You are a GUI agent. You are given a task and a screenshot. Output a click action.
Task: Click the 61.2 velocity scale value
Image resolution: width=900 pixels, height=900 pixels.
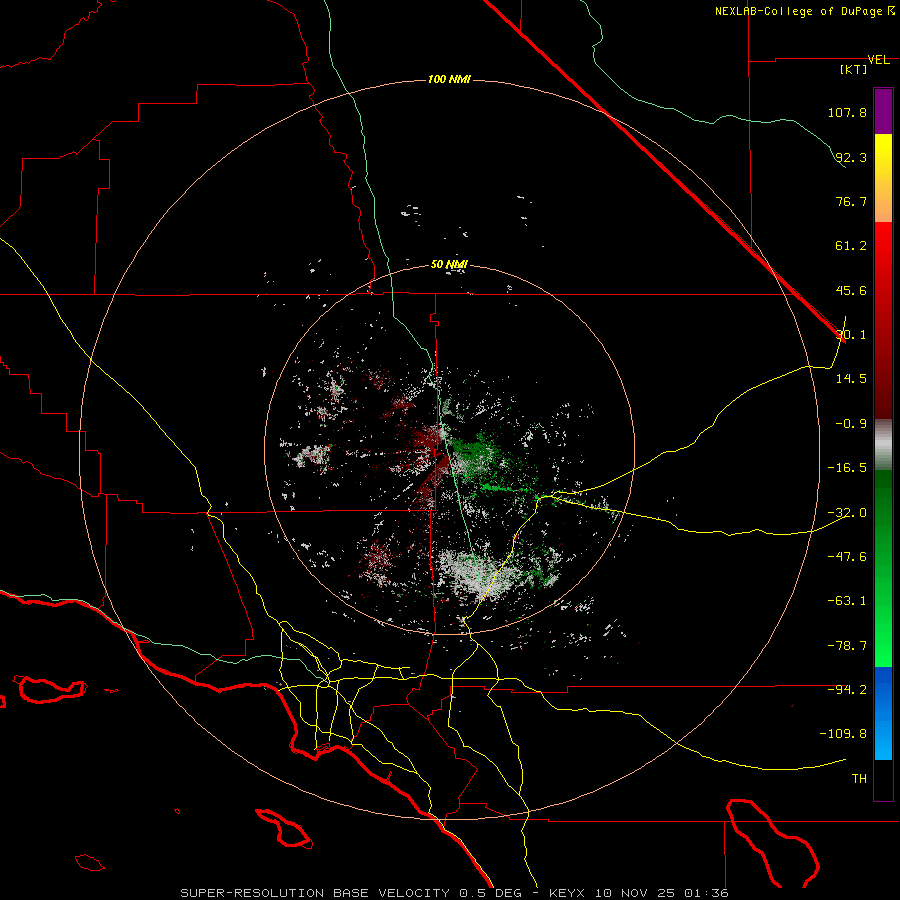(x=851, y=246)
